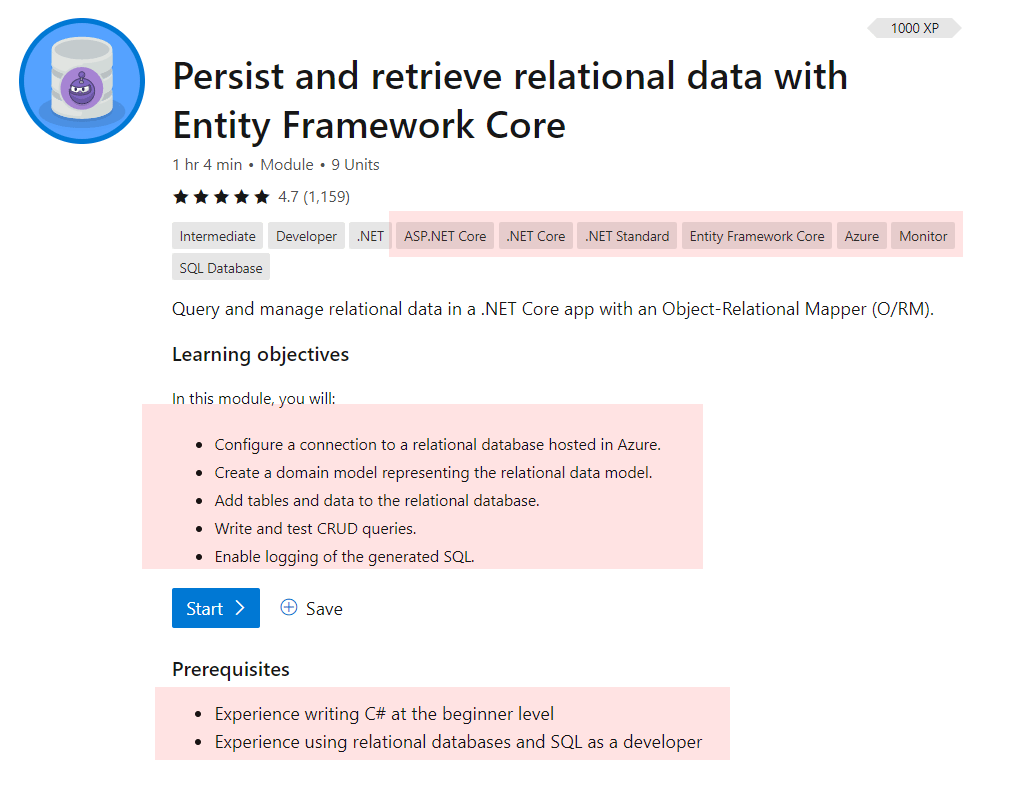Click the plus icon next to Save
The image size is (1022, 788).
tap(288, 608)
